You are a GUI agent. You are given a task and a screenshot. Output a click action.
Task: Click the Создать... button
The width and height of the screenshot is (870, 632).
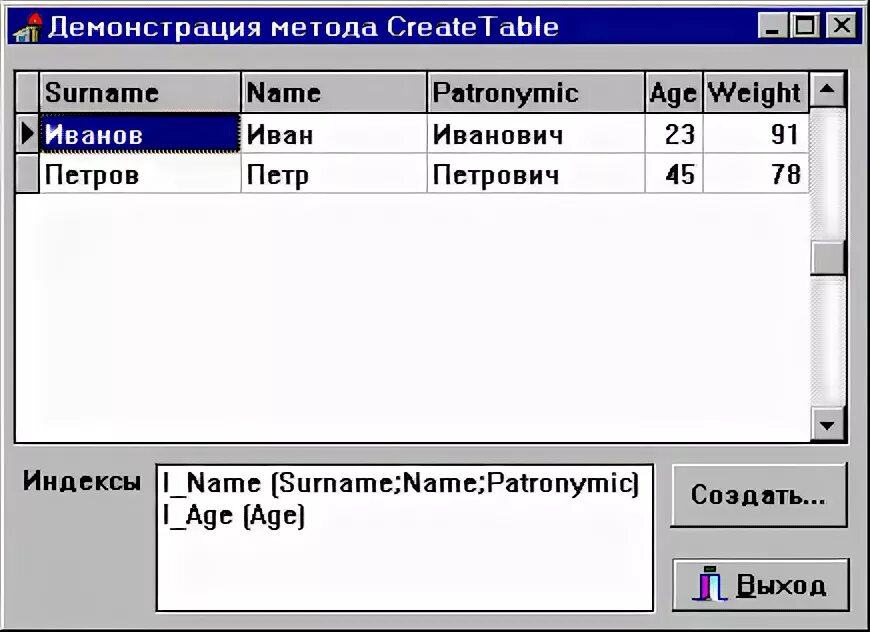758,495
